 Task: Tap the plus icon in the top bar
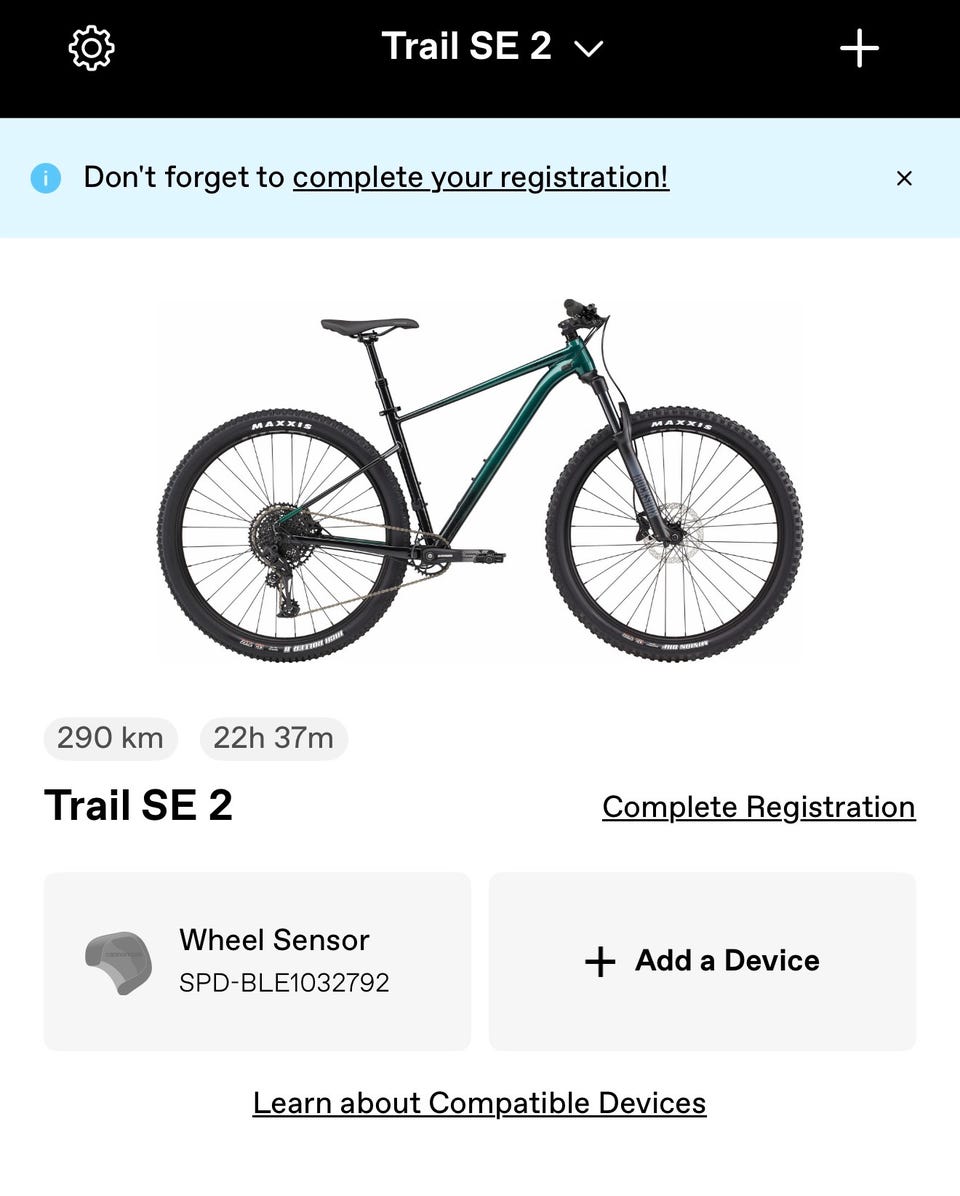click(x=859, y=48)
